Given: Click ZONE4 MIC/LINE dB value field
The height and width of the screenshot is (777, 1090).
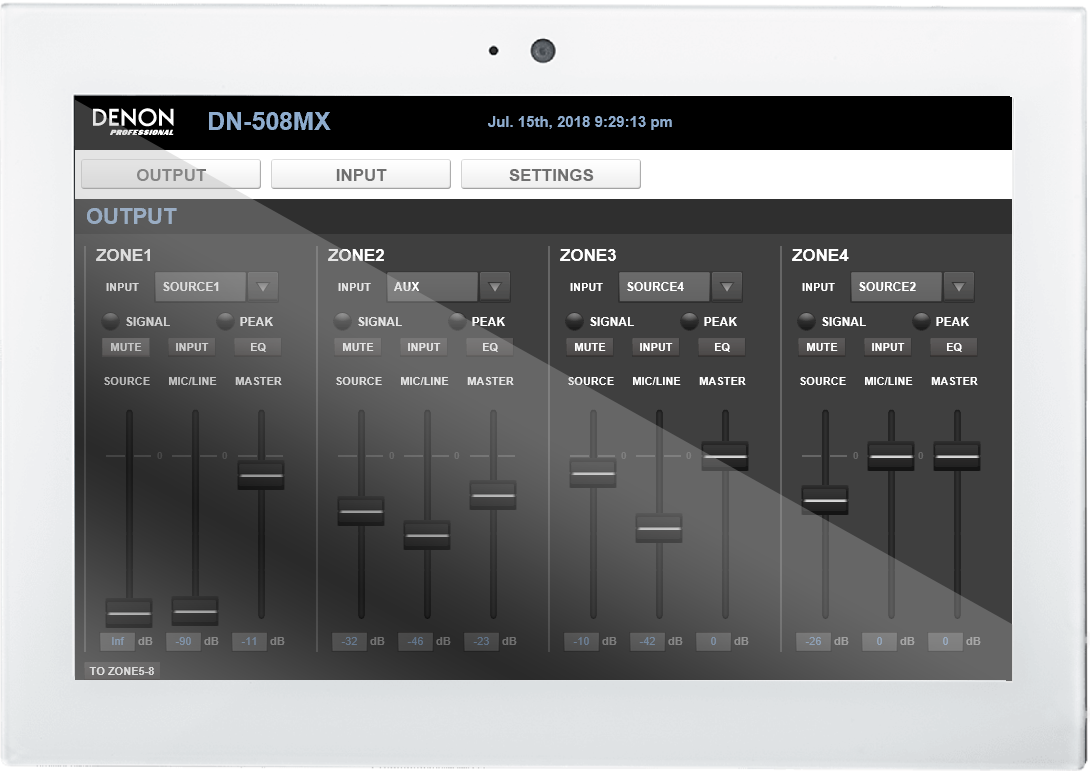Looking at the screenshot, I should [x=880, y=641].
